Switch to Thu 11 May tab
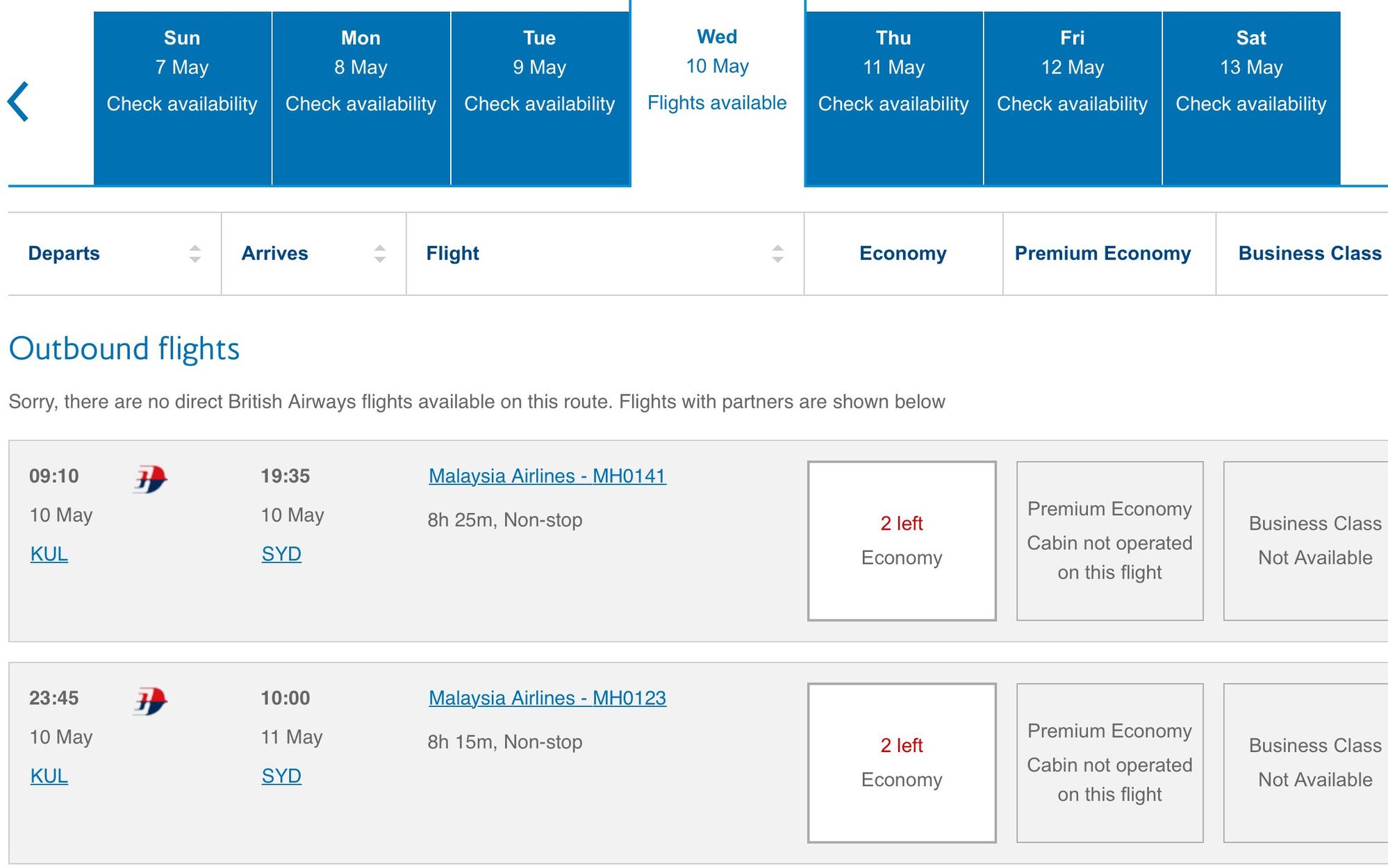This screenshot has width=1388, height=868. point(893,98)
